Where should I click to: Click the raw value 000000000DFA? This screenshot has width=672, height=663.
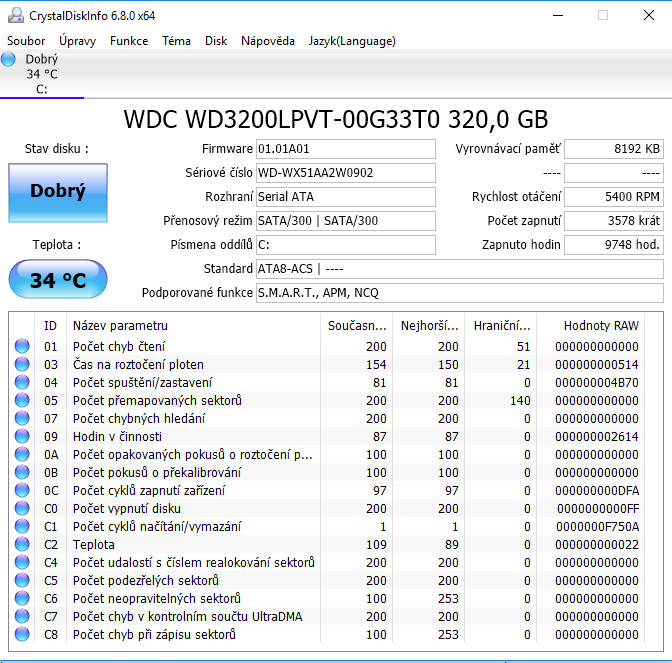pyautogui.click(x=597, y=490)
